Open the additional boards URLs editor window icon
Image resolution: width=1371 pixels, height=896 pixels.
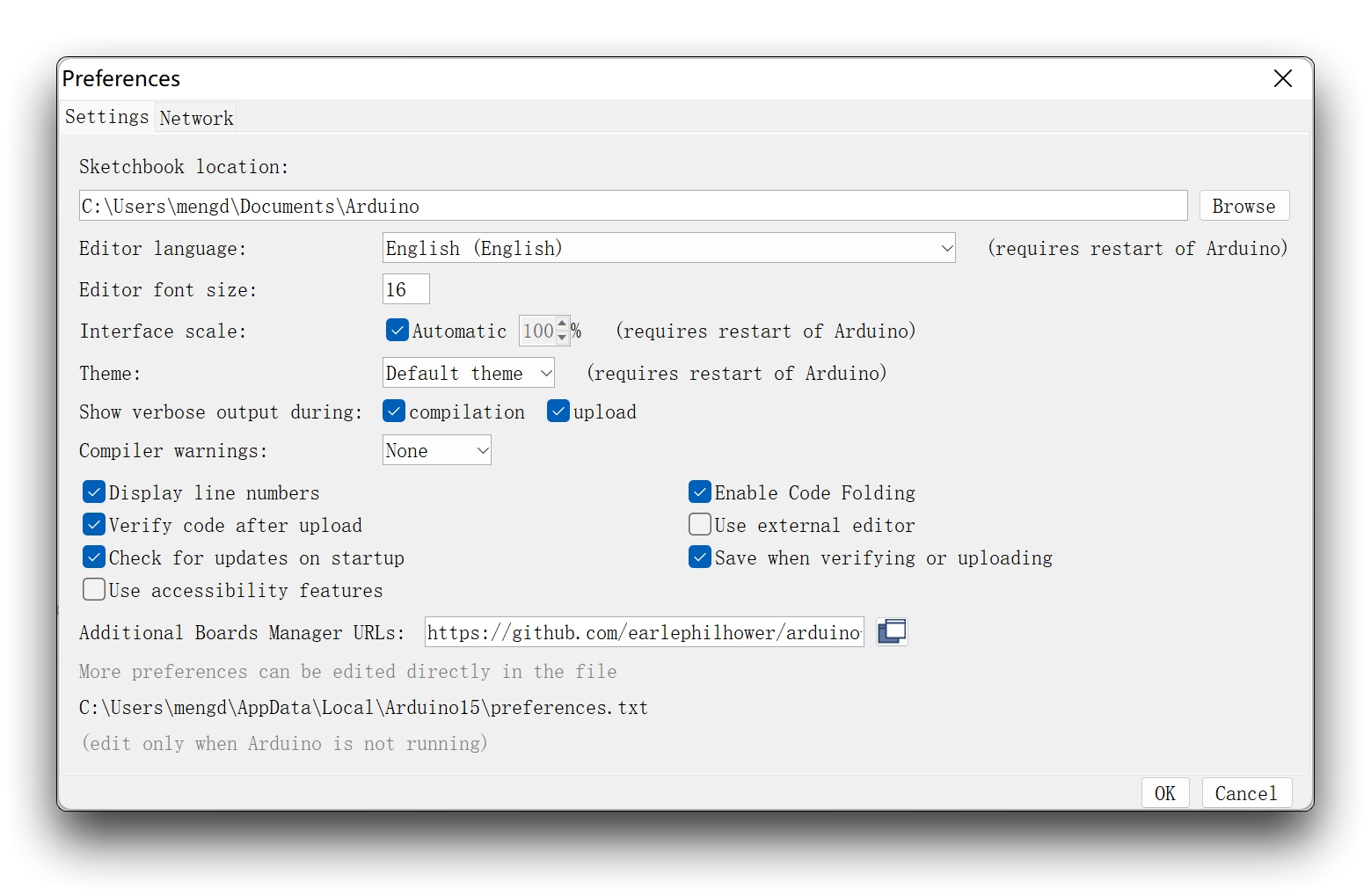892,631
